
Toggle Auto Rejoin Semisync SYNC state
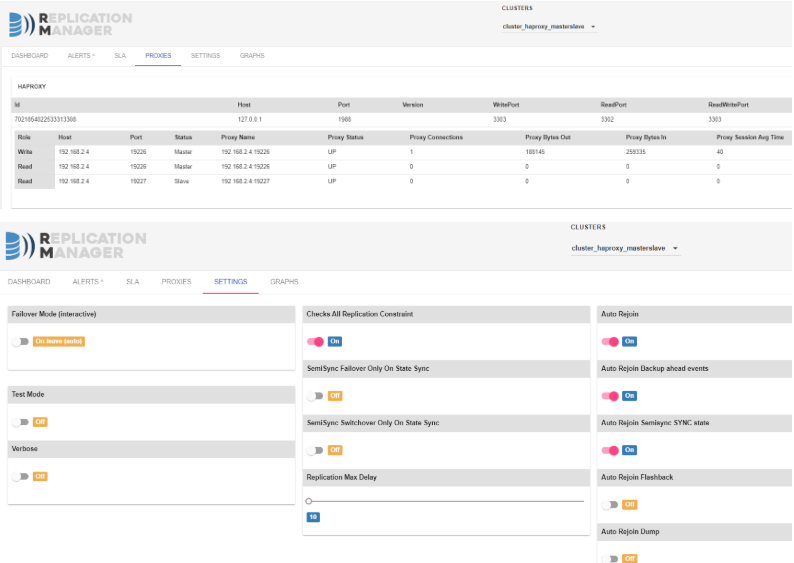pos(610,450)
